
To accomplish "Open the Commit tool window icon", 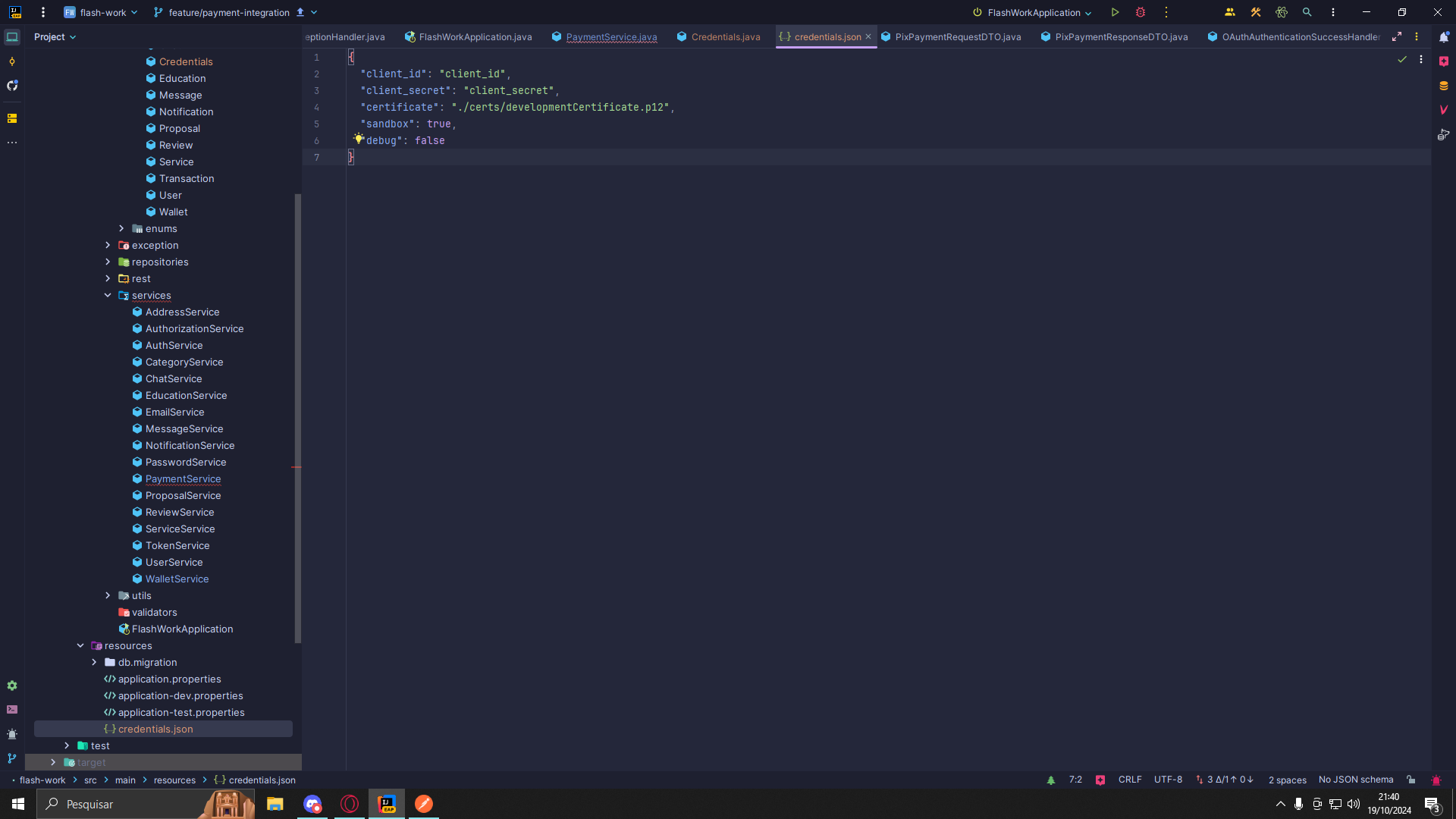I will pyautogui.click(x=12, y=61).
